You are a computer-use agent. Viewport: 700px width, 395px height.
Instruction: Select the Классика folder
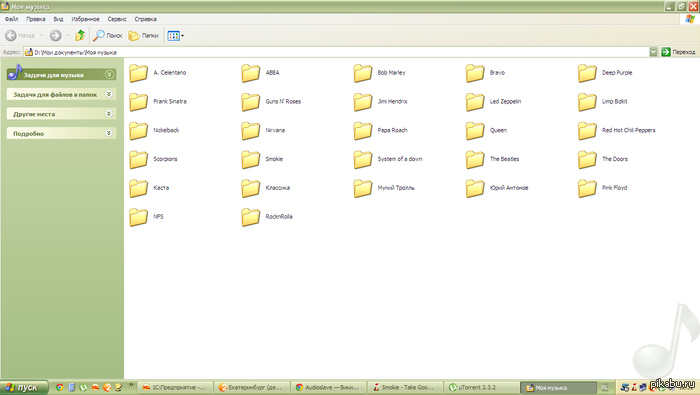265,188
